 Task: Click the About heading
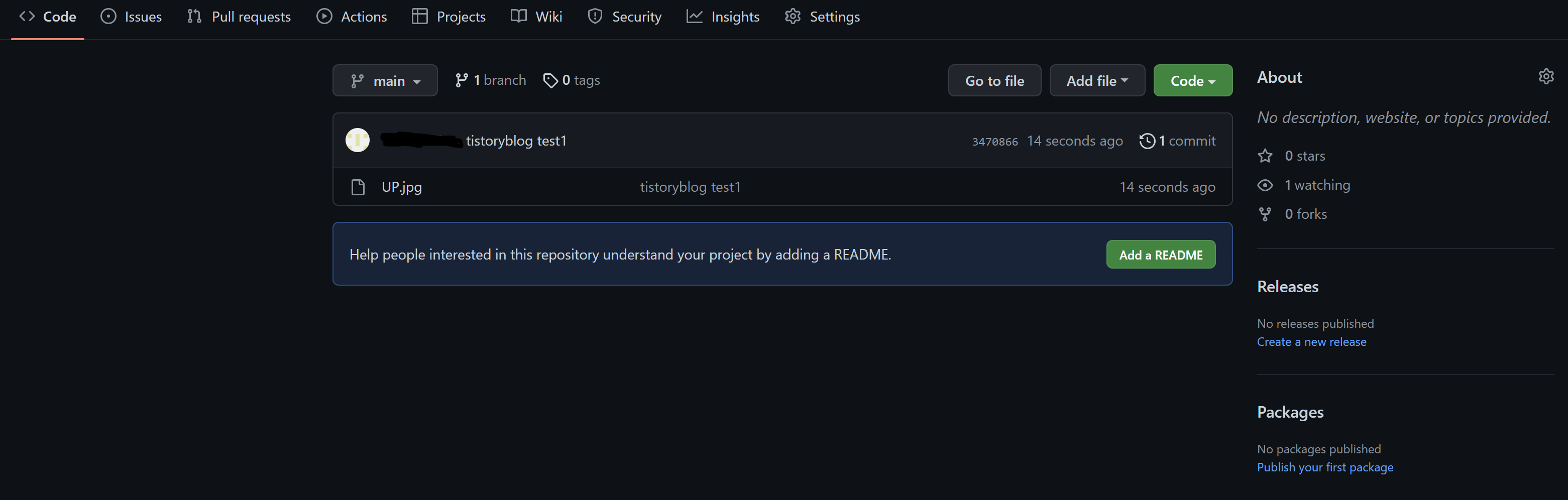point(1280,77)
